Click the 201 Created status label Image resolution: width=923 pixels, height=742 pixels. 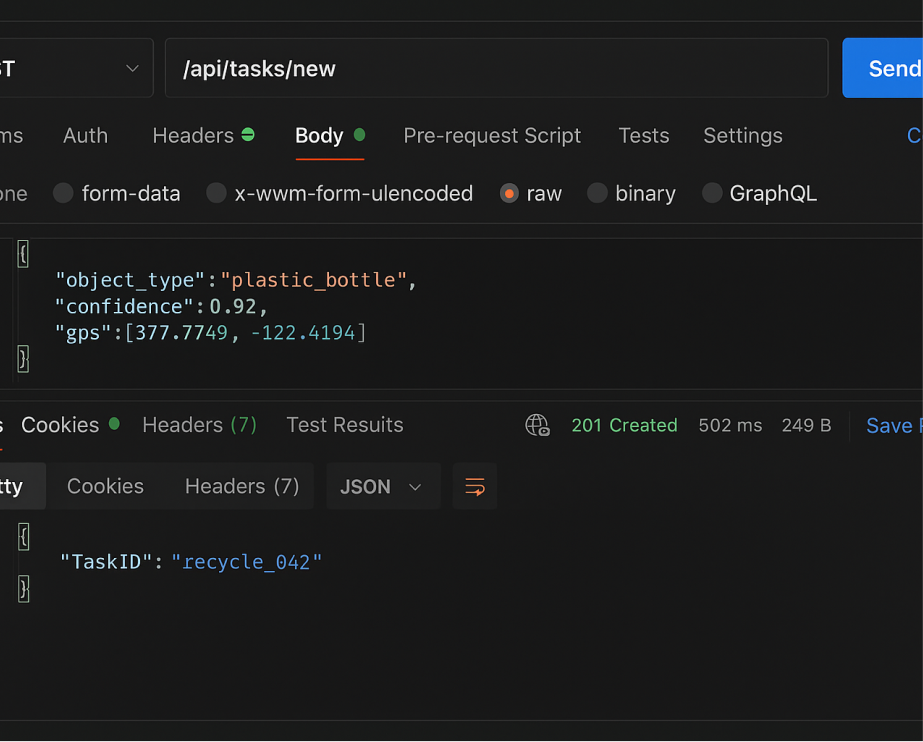coord(625,425)
